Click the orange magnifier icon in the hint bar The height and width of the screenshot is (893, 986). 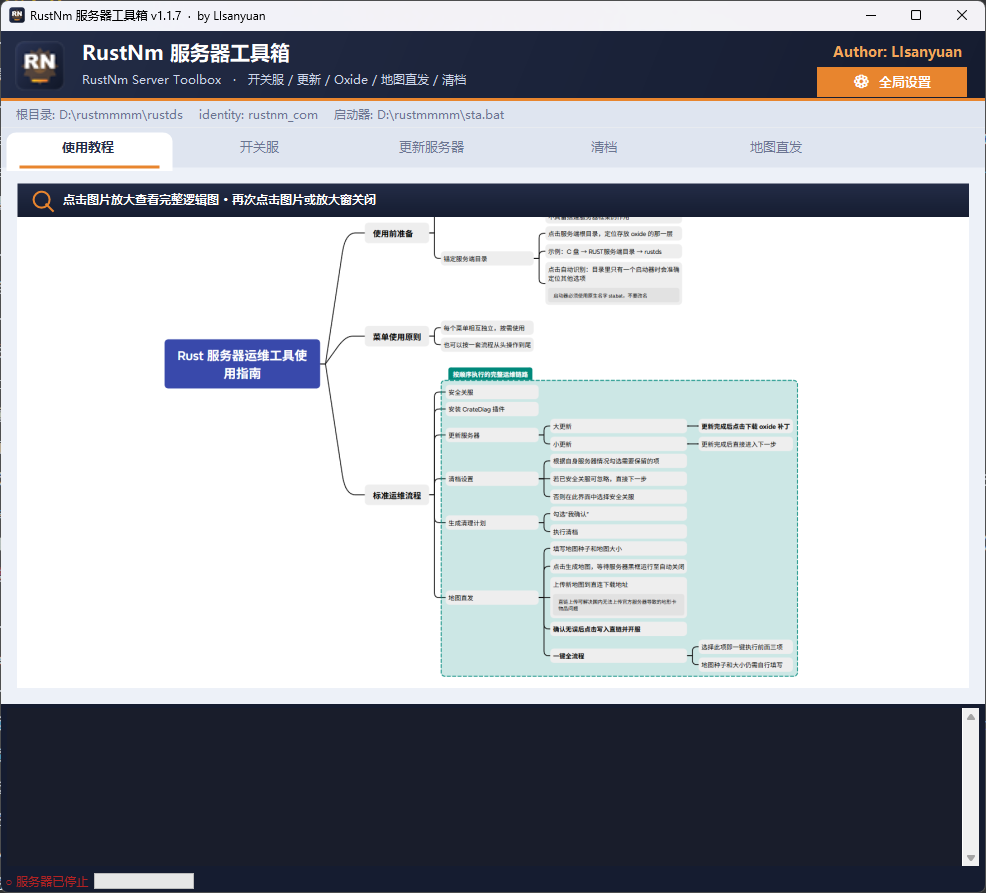(x=43, y=201)
